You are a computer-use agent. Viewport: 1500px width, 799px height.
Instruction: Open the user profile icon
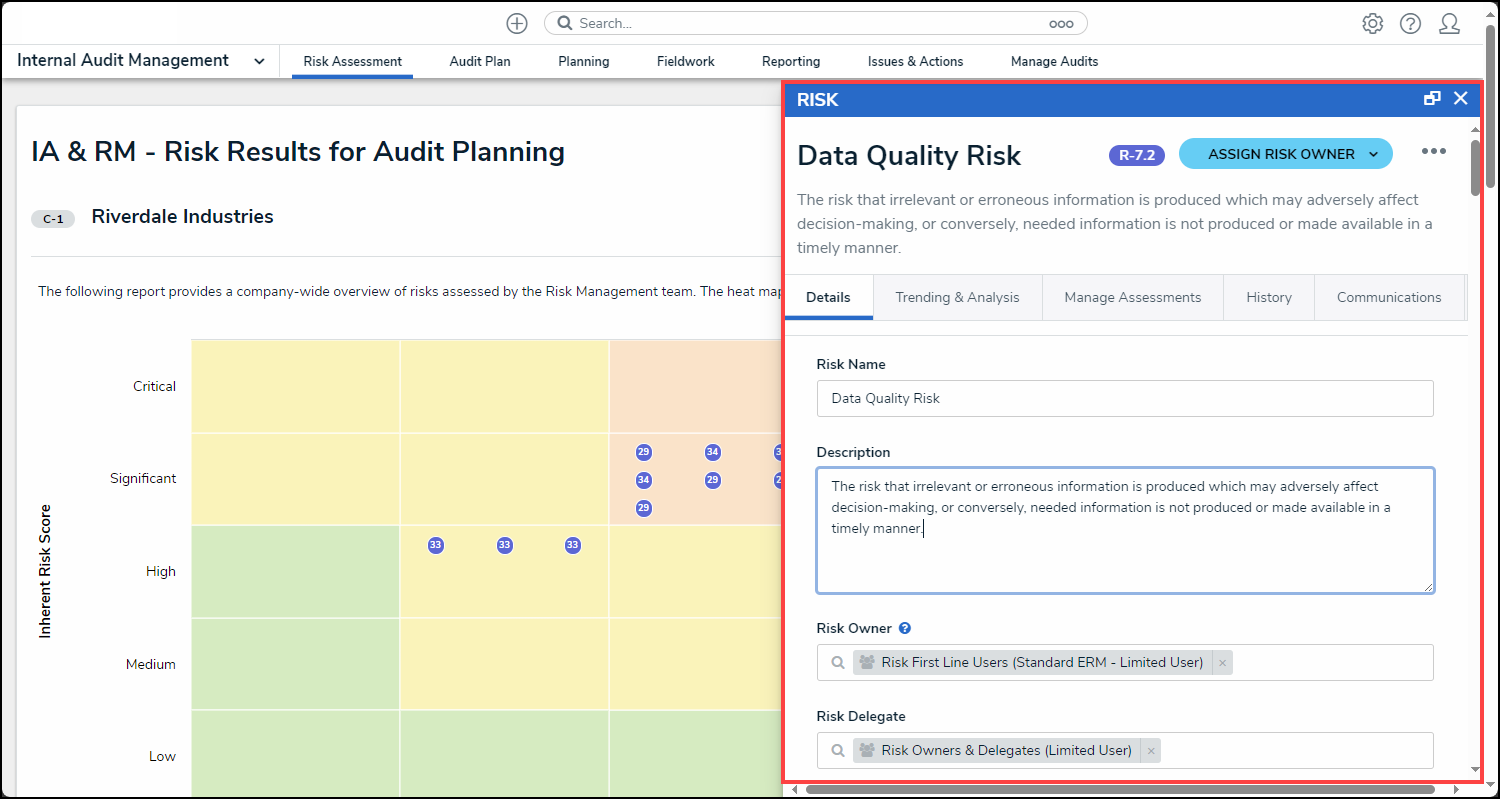[x=1449, y=24]
